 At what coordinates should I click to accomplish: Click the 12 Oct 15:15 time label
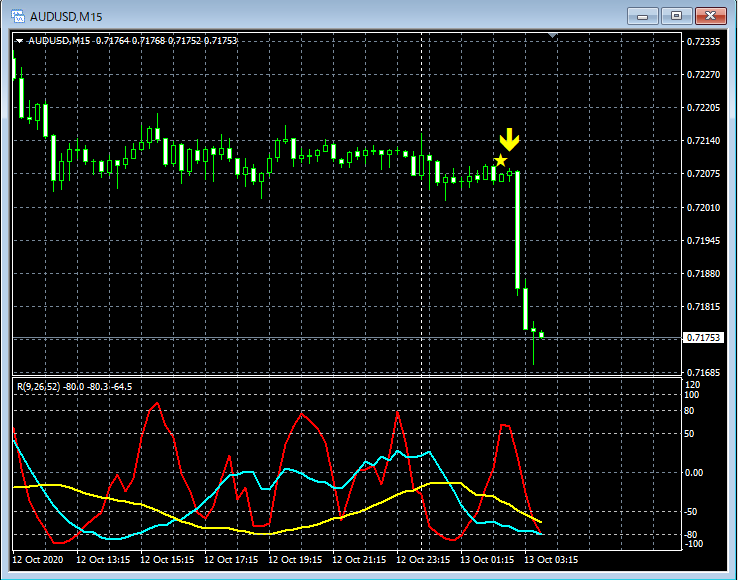[167, 560]
